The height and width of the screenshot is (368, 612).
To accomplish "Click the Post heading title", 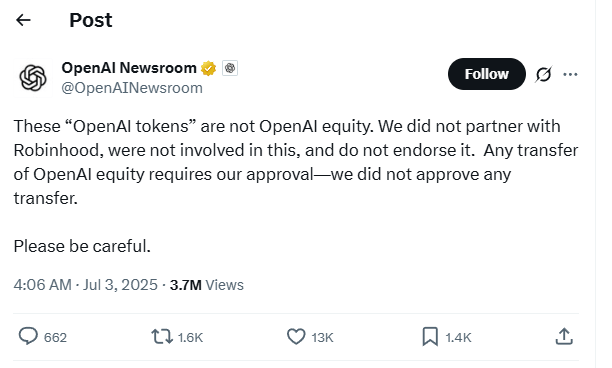I will (91, 20).
